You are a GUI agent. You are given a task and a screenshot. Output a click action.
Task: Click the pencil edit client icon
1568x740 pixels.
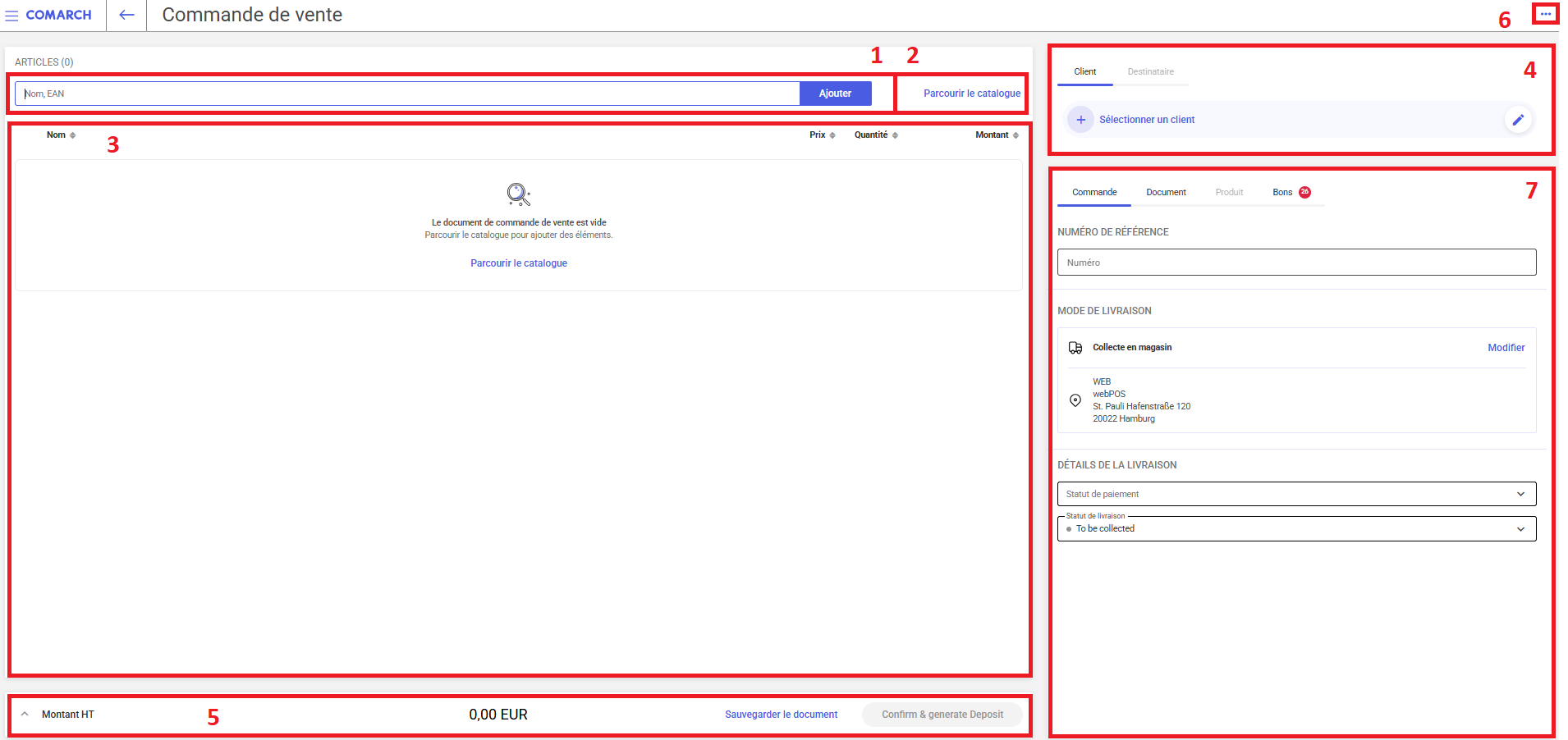[x=1518, y=120]
